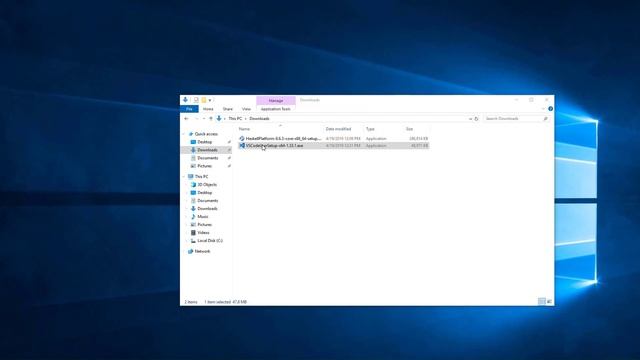Open Documents under This PC

tap(208, 201)
